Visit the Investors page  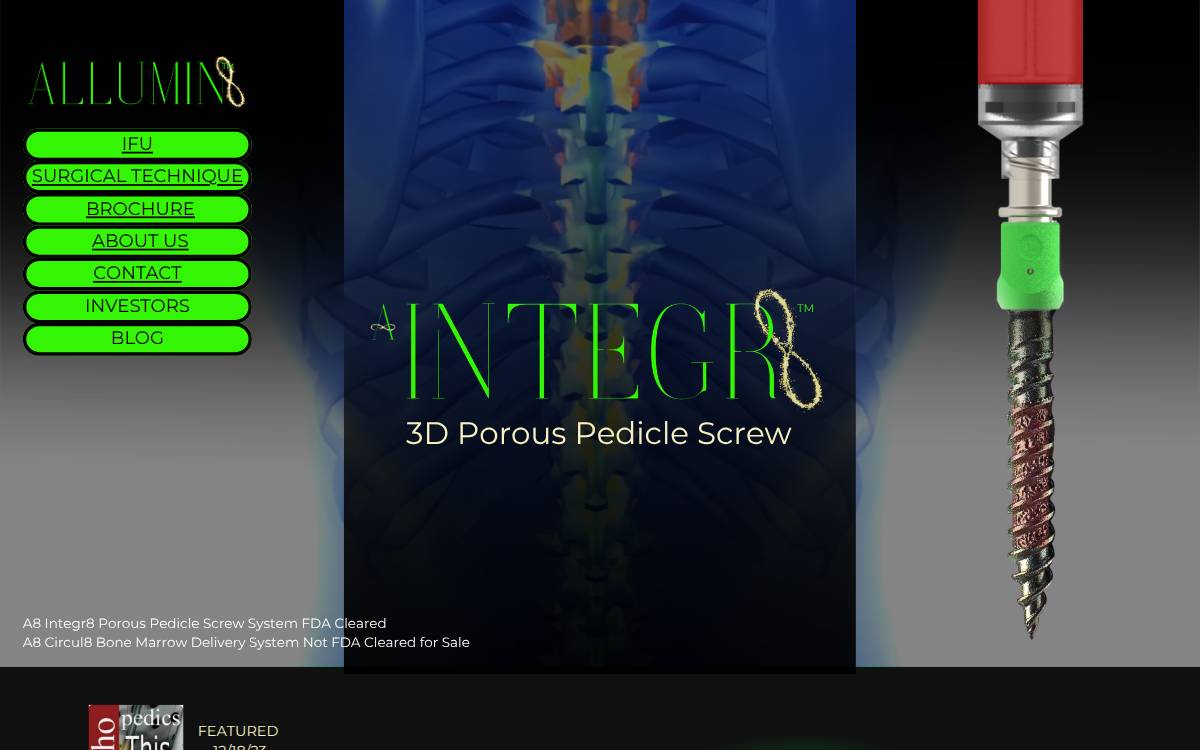point(137,306)
